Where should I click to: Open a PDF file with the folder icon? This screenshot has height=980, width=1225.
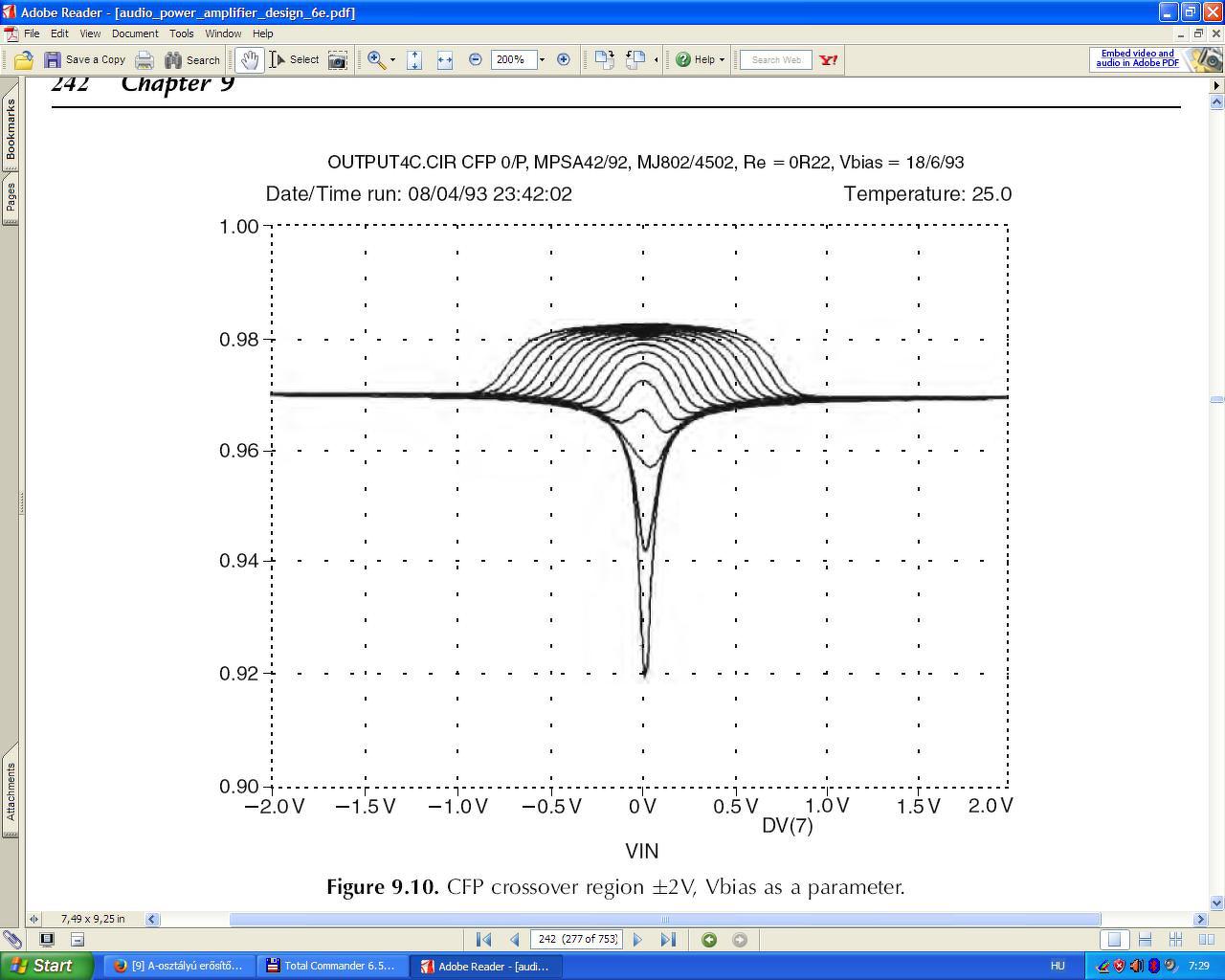coord(23,59)
